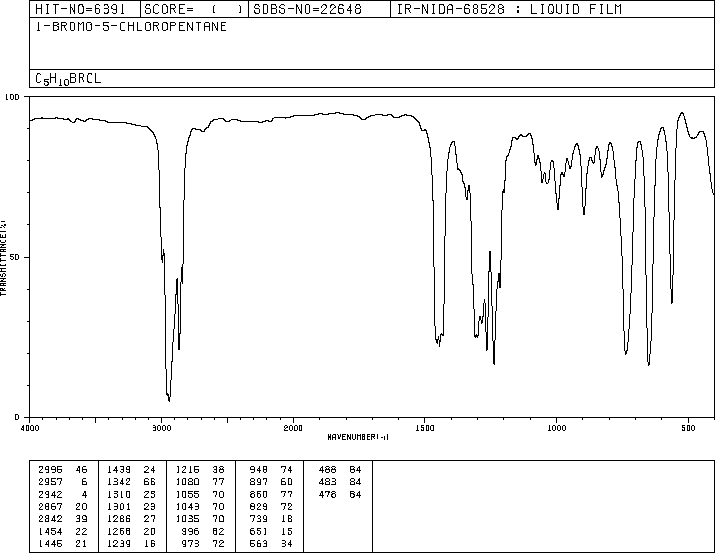Select the SDBS-NO=22648 header text
Image resolution: width=715 pixels, height=553 pixels.
pyautogui.click(x=307, y=9)
